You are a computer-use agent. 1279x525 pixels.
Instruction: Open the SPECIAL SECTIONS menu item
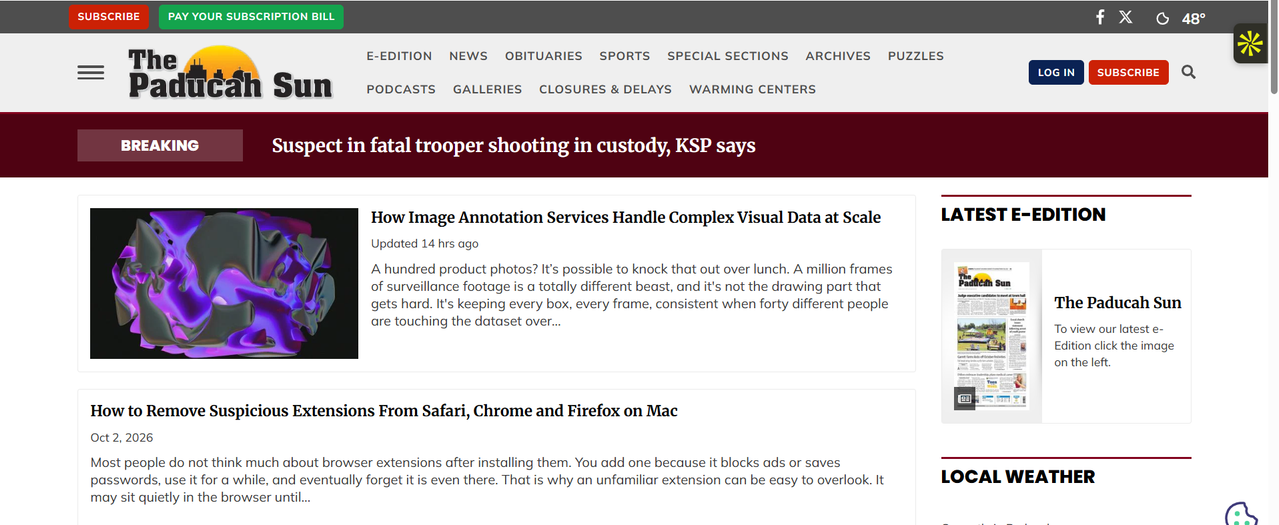tap(728, 56)
